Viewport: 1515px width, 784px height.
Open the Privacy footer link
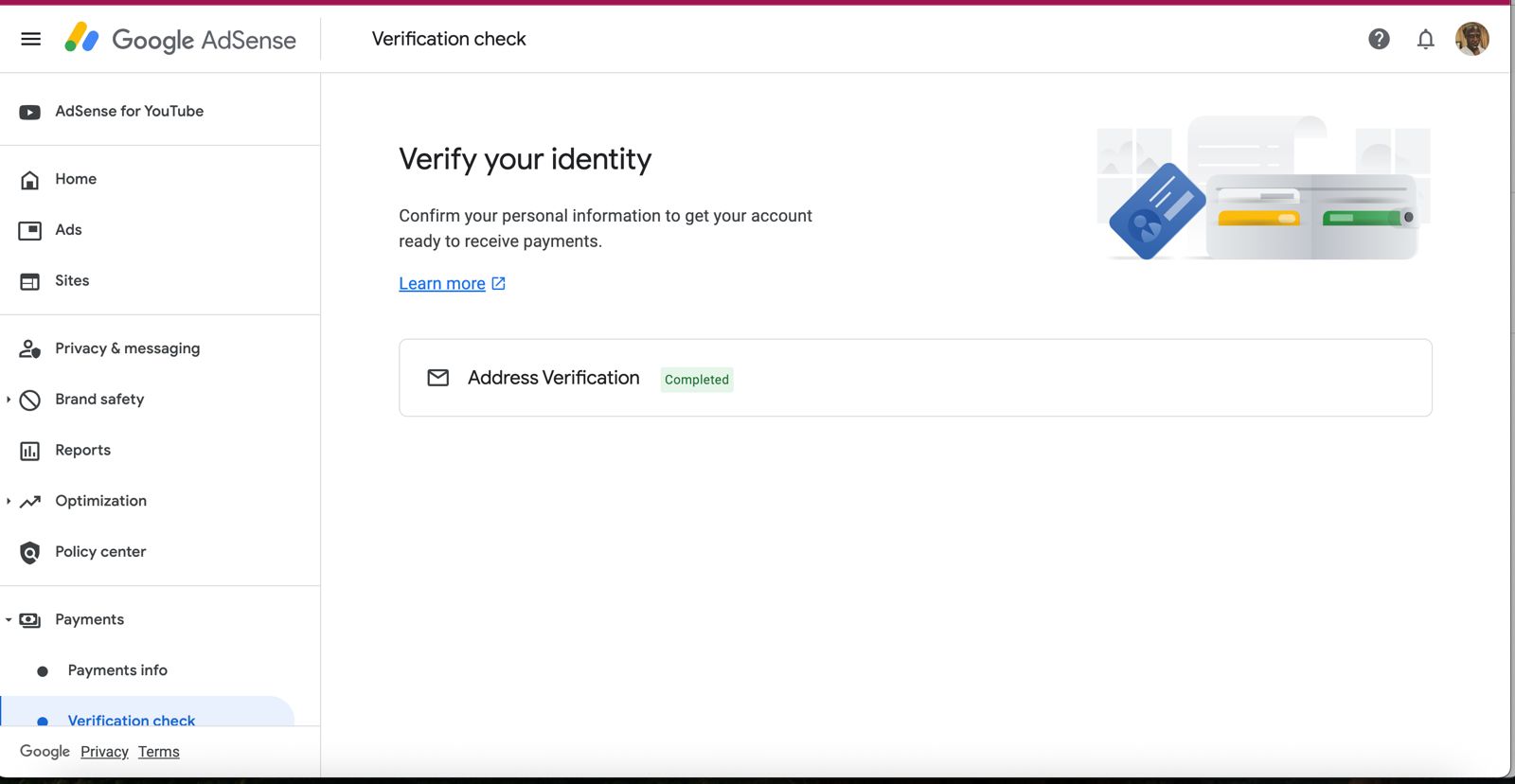point(104,752)
